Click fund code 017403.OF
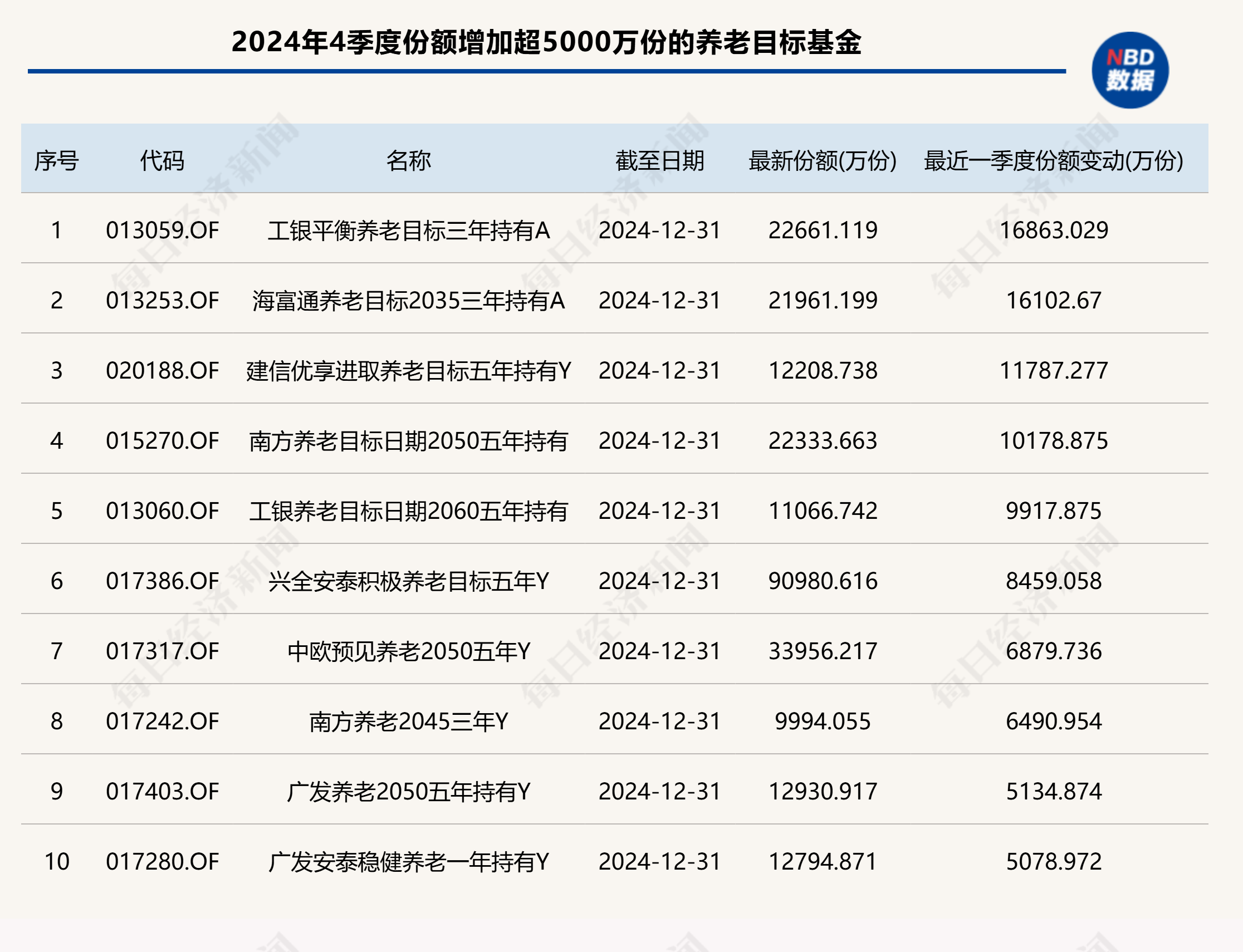The image size is (1243, 952). pyautogui.click(x=163, y=793)
